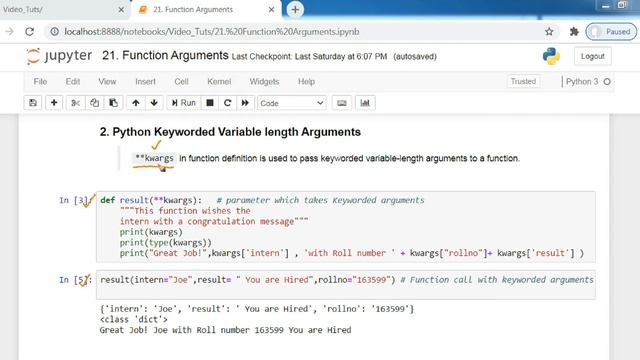
Task: Close the Video_Tuts/ tab
Action: (121, 9)
